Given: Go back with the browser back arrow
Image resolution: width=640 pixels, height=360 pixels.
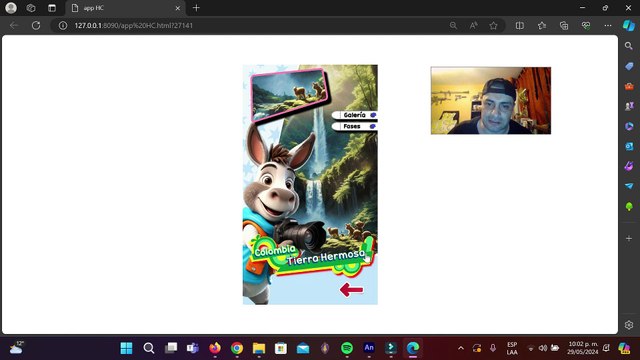Looking at the screenshot, I should point(14,25).
